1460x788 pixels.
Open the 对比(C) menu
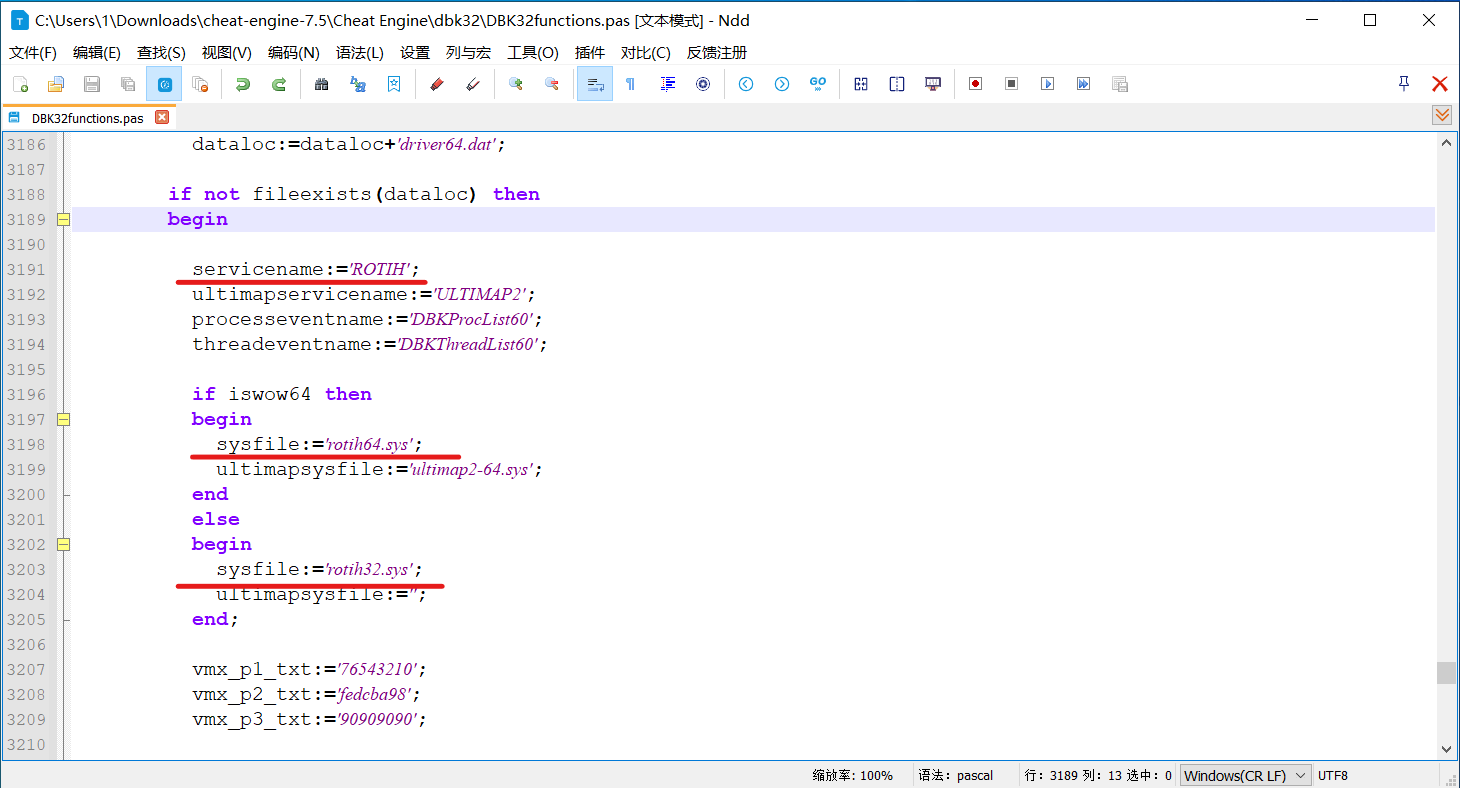tap(645, 53)
